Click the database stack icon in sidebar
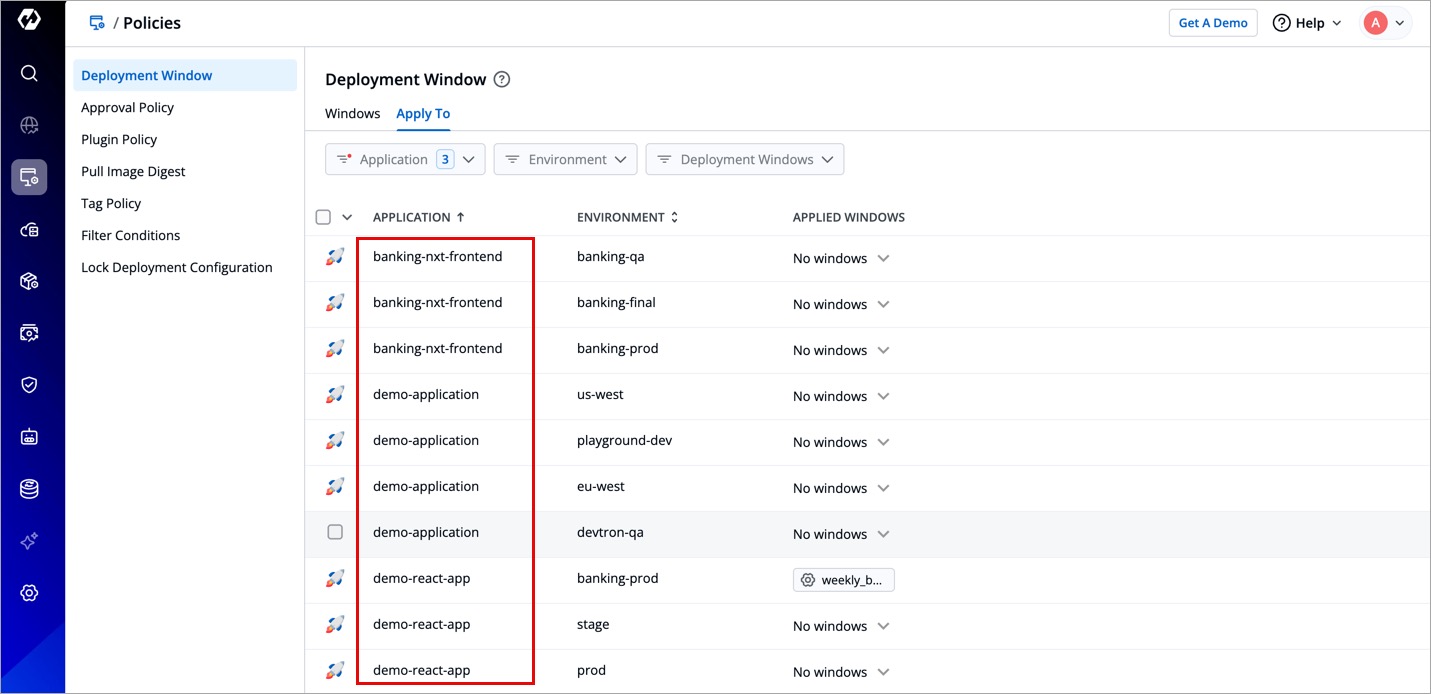Viewport: 1431px width, 694px height. (x=29, y=489)
